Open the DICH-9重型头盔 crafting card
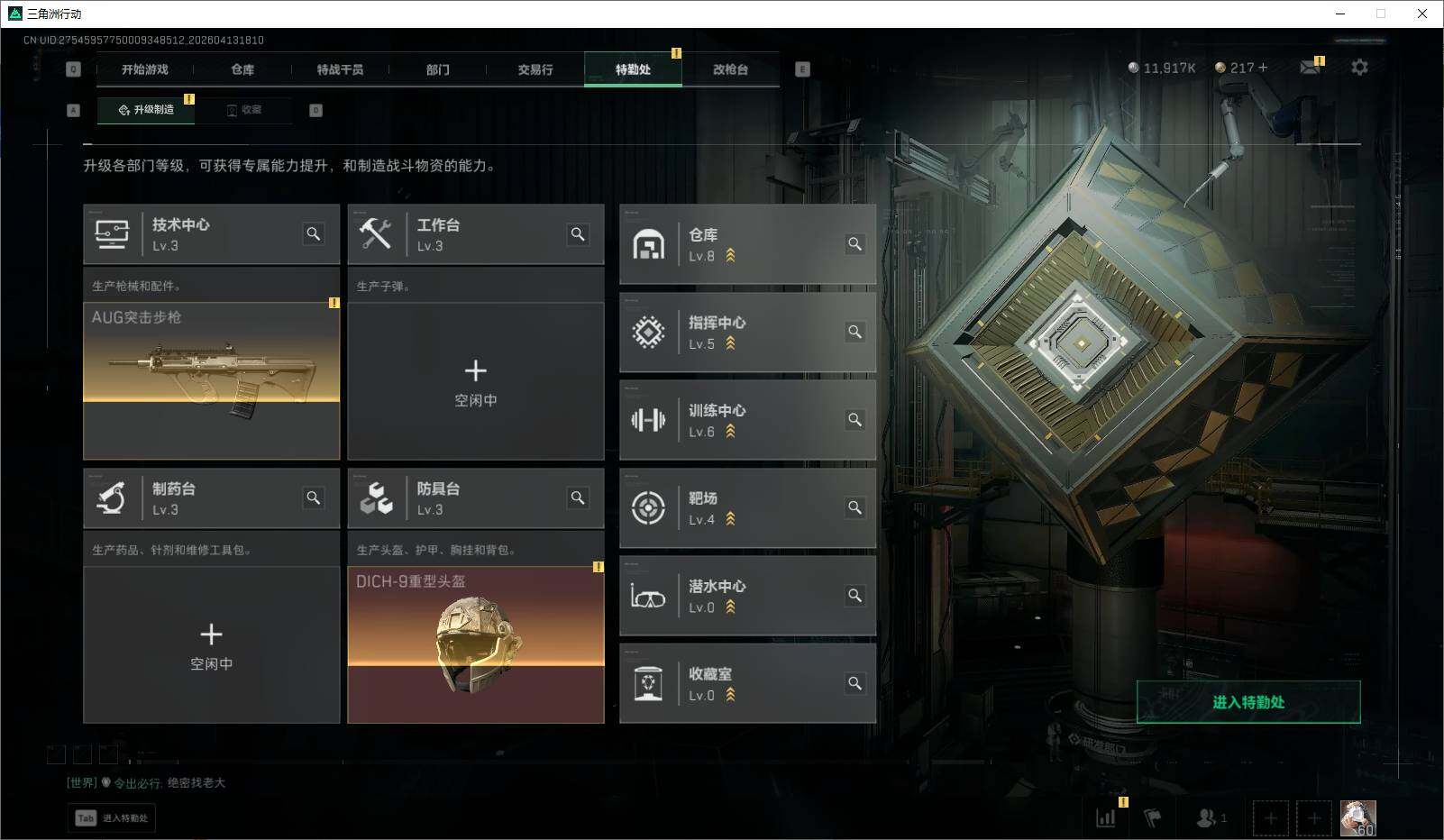Viewport: 1444px width, 840px height. pos(476,644)
